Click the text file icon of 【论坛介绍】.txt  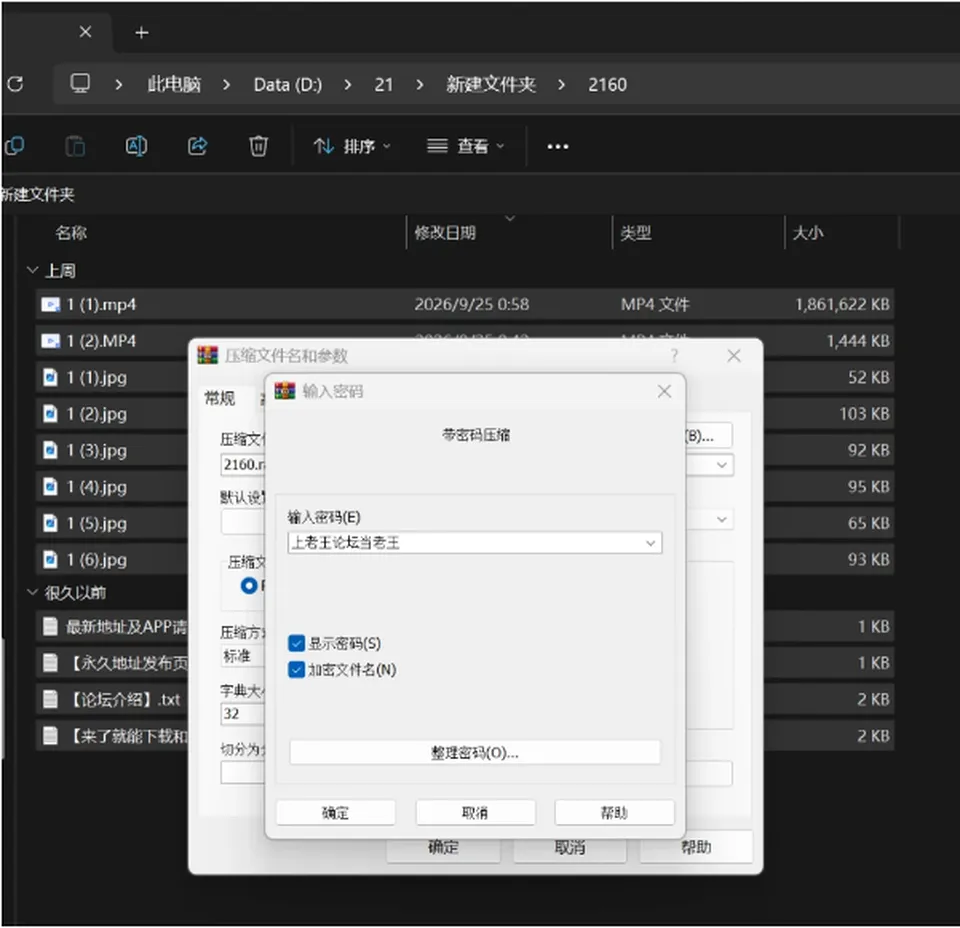point(50,699)
